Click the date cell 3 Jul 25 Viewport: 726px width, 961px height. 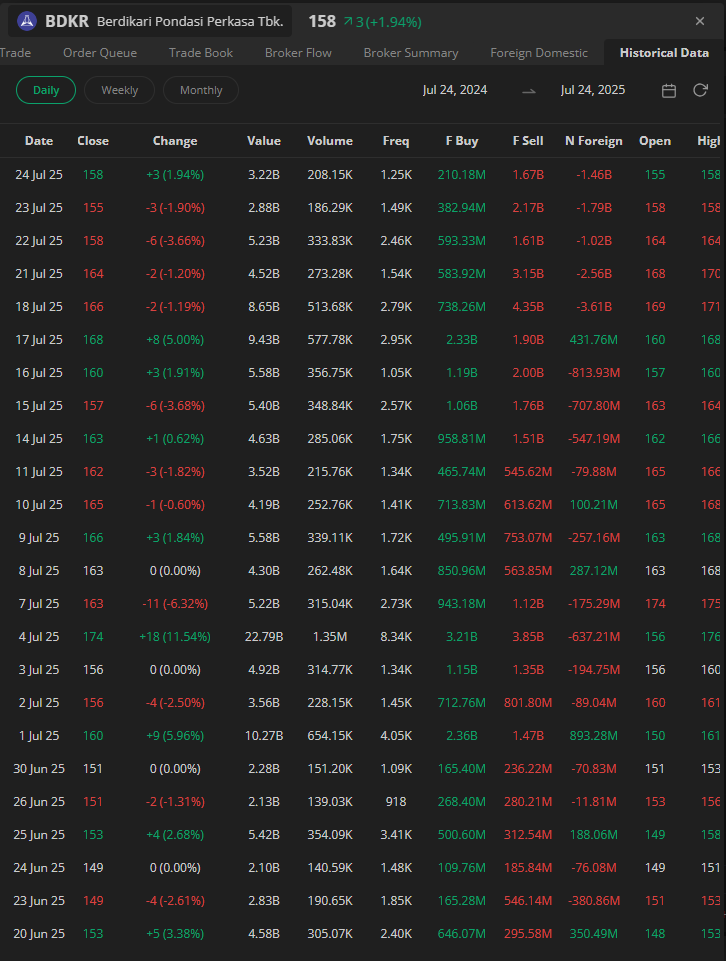(39, 670)
